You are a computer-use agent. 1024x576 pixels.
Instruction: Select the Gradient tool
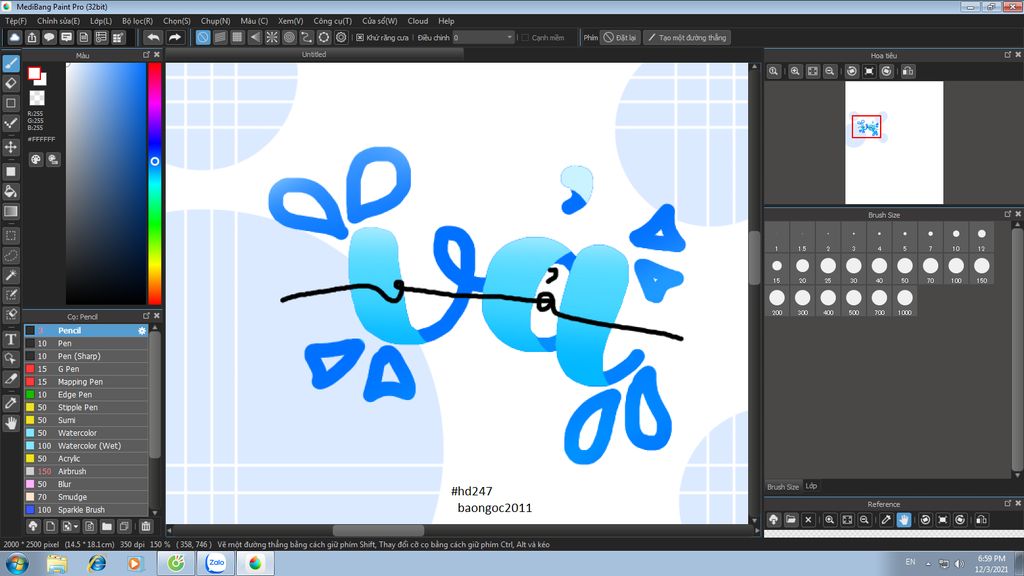click(x=11, y=211)
